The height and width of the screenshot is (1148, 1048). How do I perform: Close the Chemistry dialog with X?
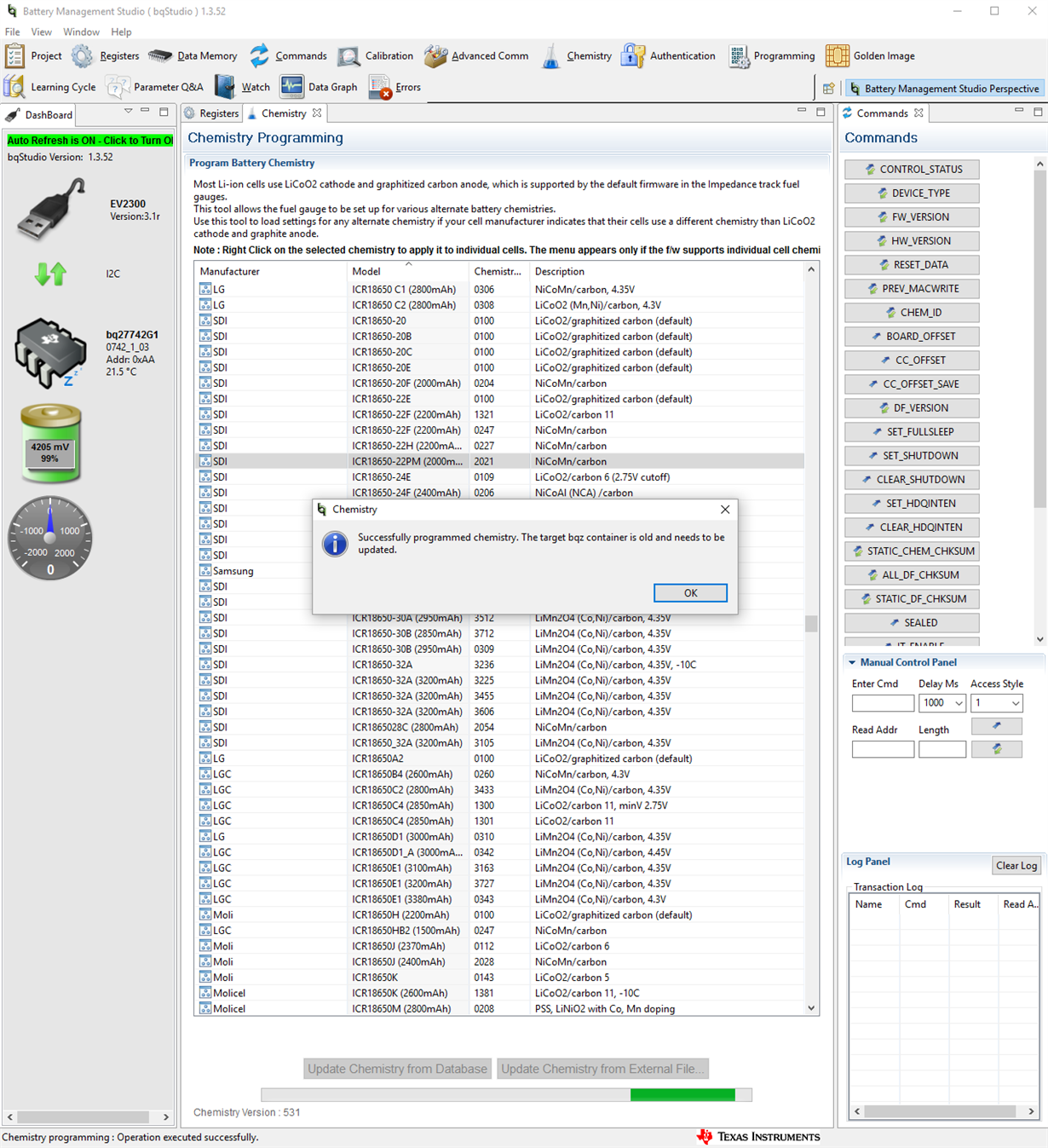pos(725,510)
